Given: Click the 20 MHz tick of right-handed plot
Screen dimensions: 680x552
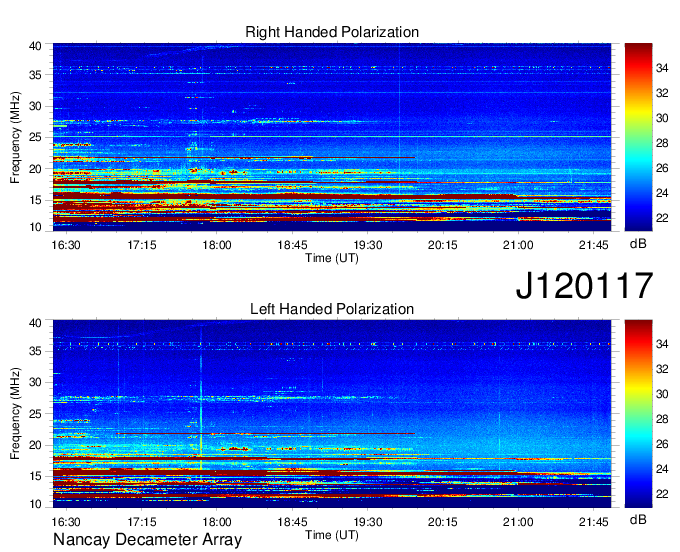Looking at the screenshot, I should [x=35, y=169].
